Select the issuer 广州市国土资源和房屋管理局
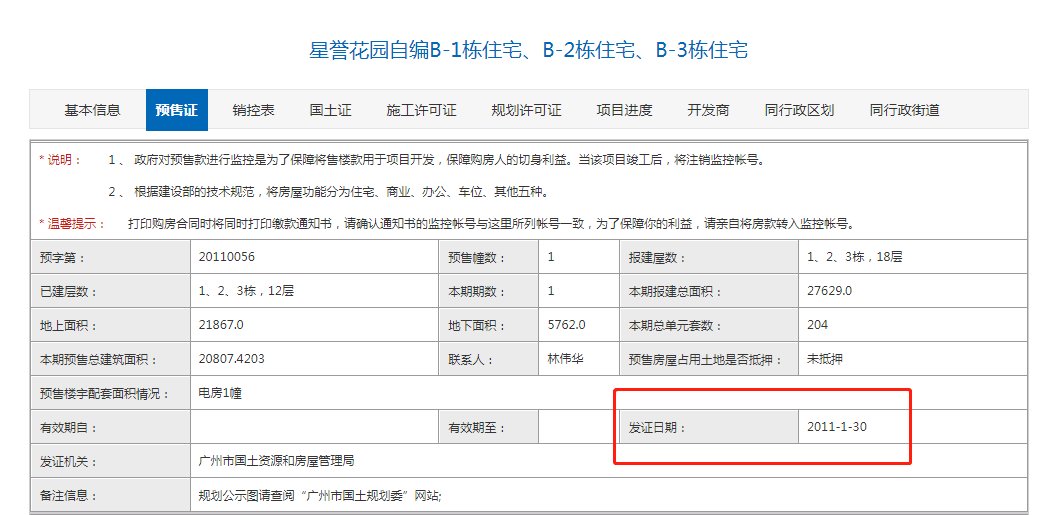 [x=276, y=461]
